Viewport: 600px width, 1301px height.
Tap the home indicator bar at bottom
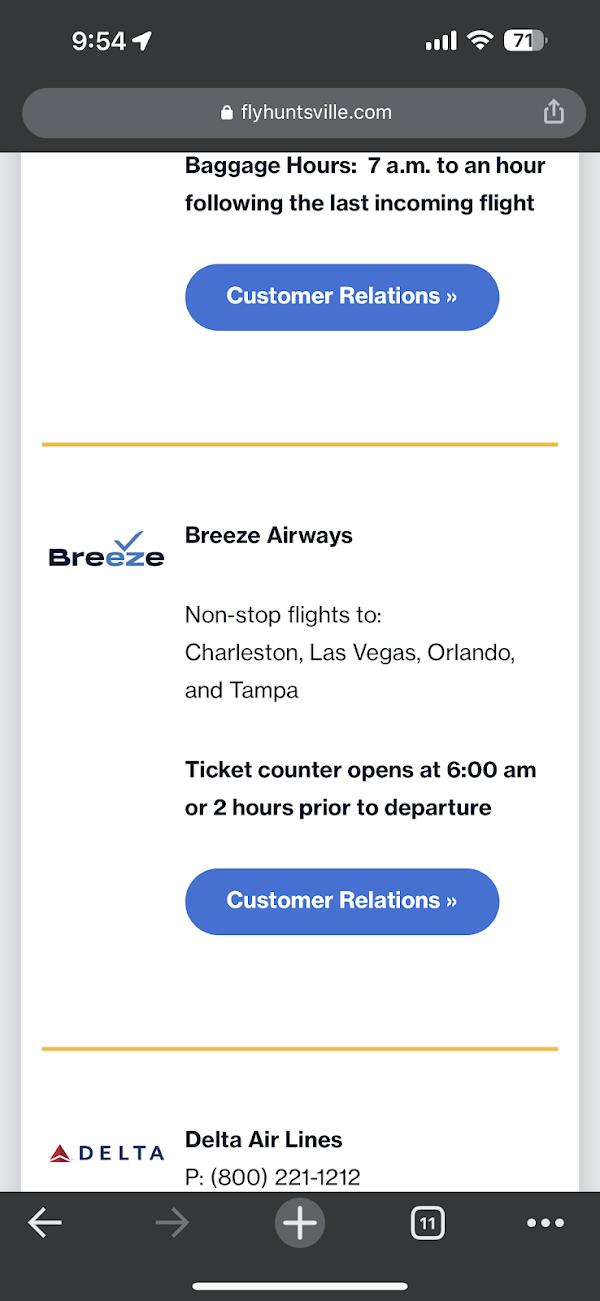click(x=300, y=1286)
